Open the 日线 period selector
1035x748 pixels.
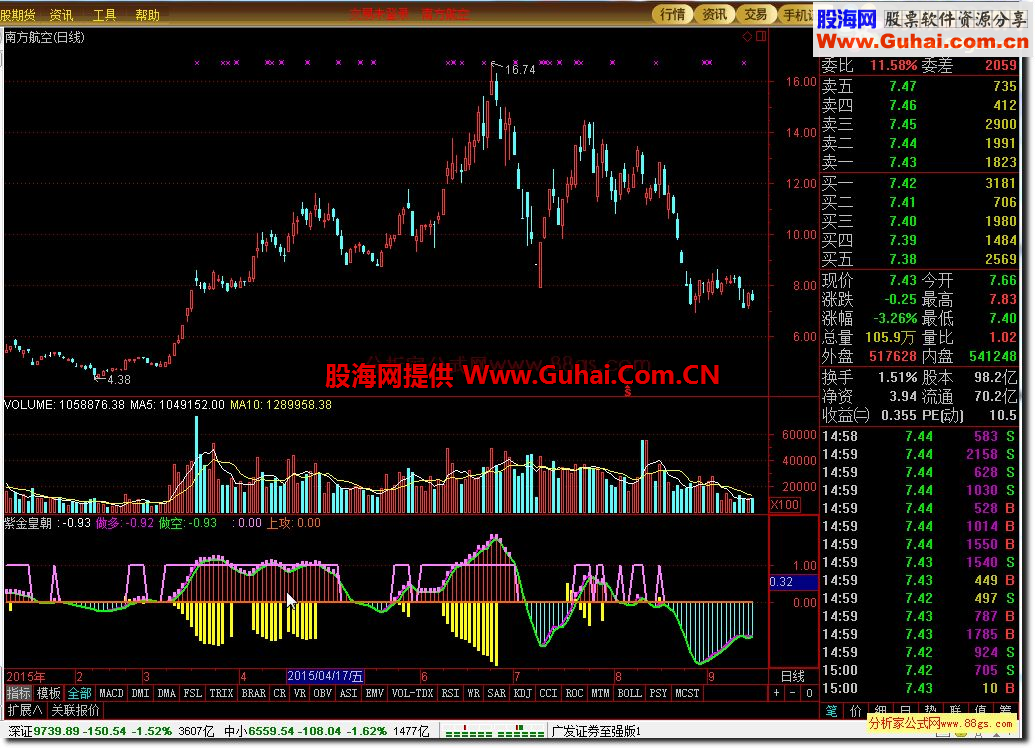[793, 676]
